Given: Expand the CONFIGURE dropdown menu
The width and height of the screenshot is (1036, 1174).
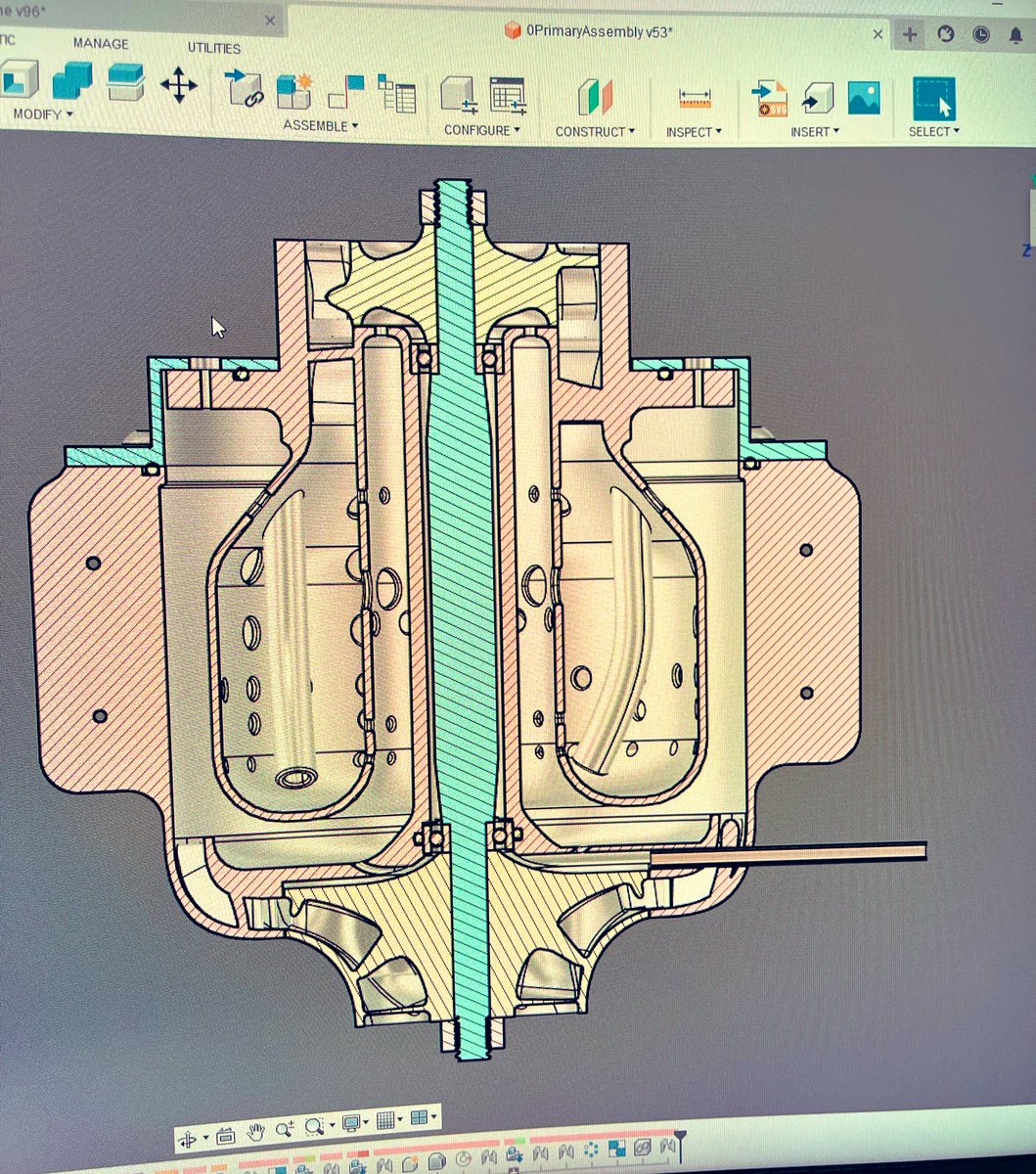Looking at the screenshot, I should point(482,129).
